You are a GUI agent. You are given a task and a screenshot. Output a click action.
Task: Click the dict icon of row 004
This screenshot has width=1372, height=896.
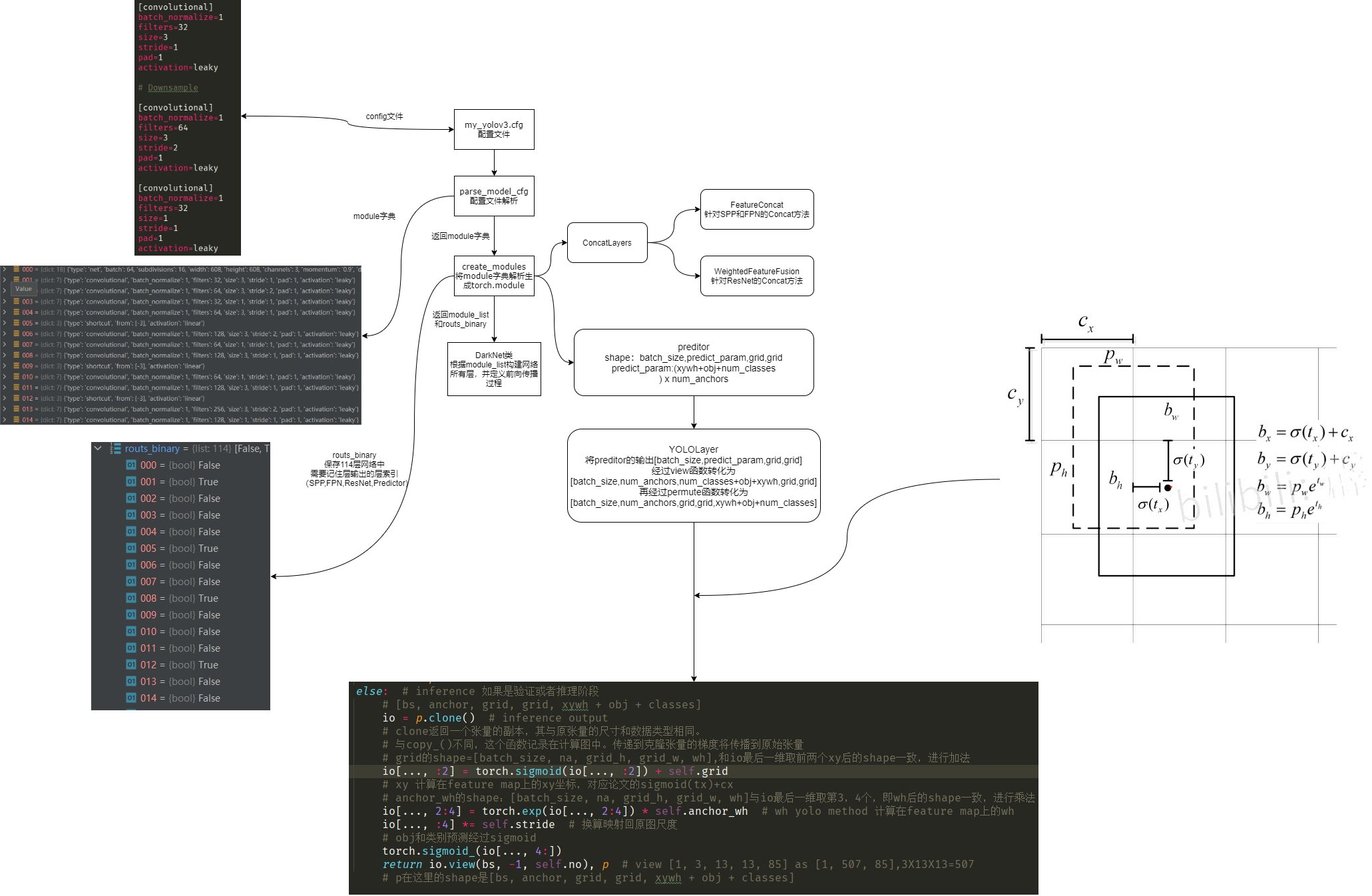pyautogui.click(x=16, y=312)
